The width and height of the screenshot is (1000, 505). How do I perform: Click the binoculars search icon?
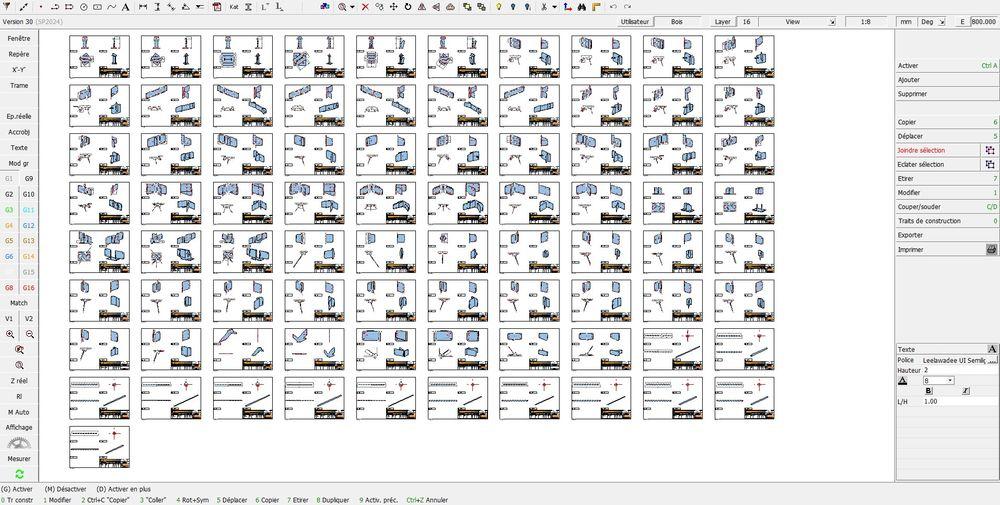(x=584, y=6)
